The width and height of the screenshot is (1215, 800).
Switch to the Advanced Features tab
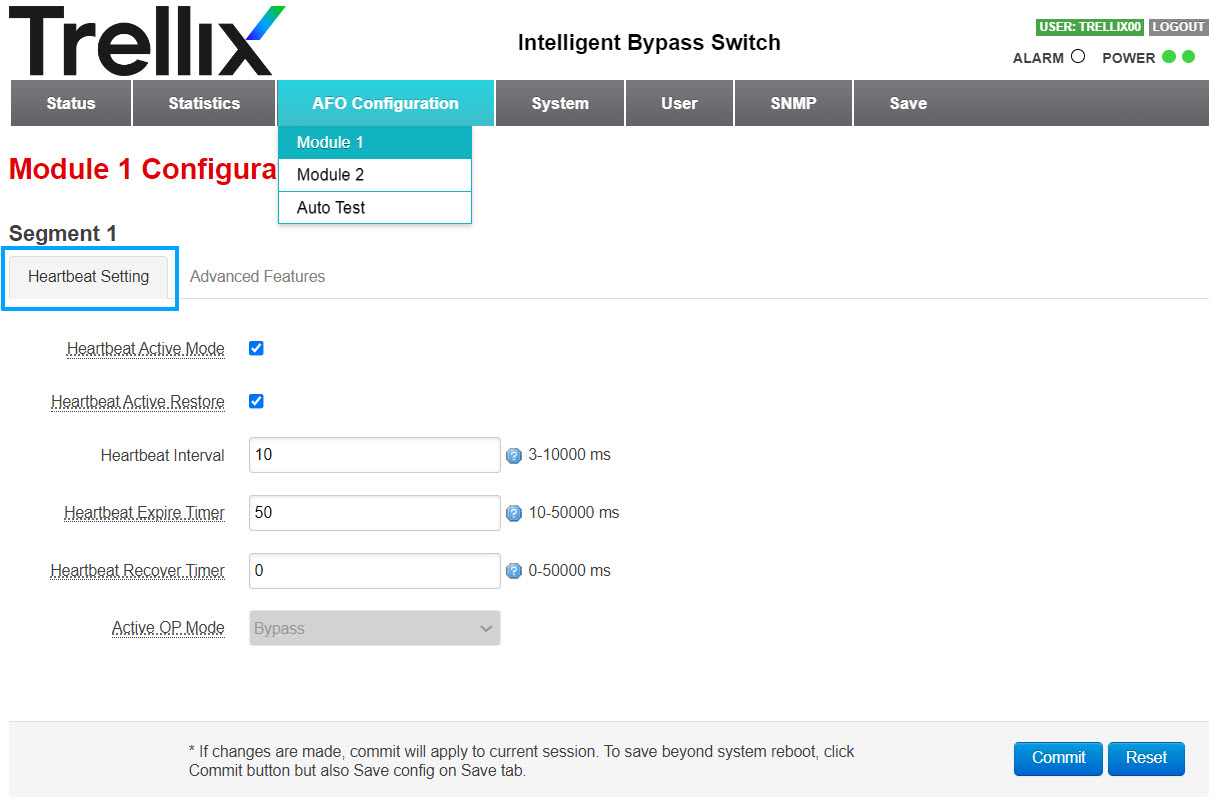257,277
